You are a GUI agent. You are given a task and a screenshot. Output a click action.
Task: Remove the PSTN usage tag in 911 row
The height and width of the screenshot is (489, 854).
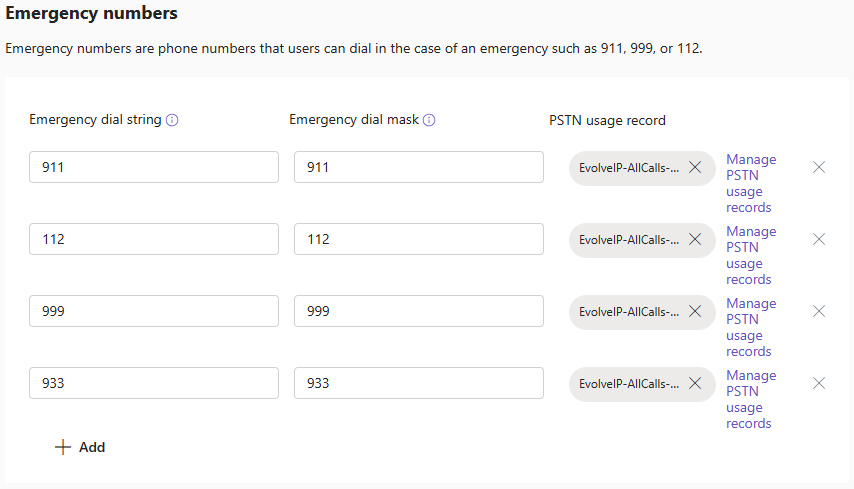point(695,167)
